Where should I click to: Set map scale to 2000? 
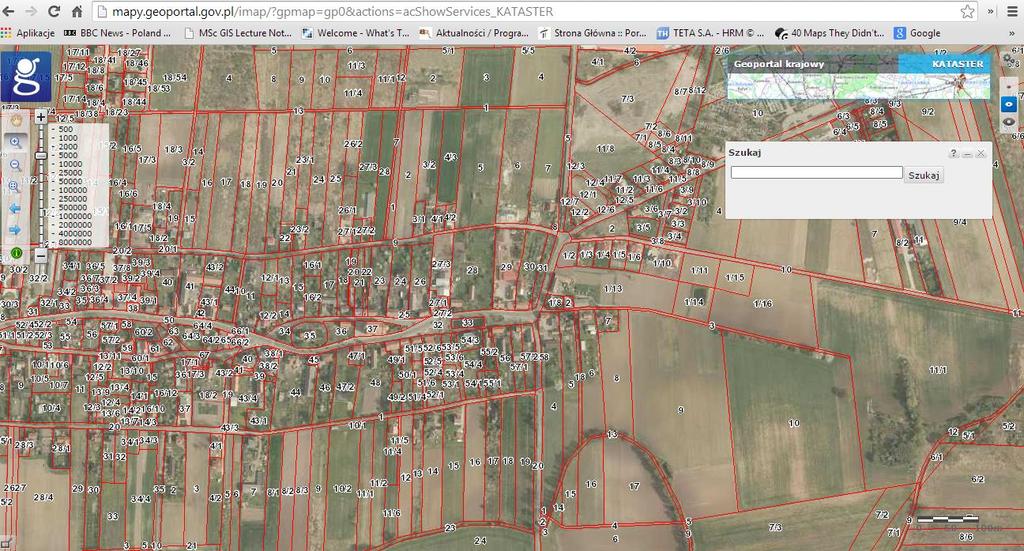coord(68,147)
